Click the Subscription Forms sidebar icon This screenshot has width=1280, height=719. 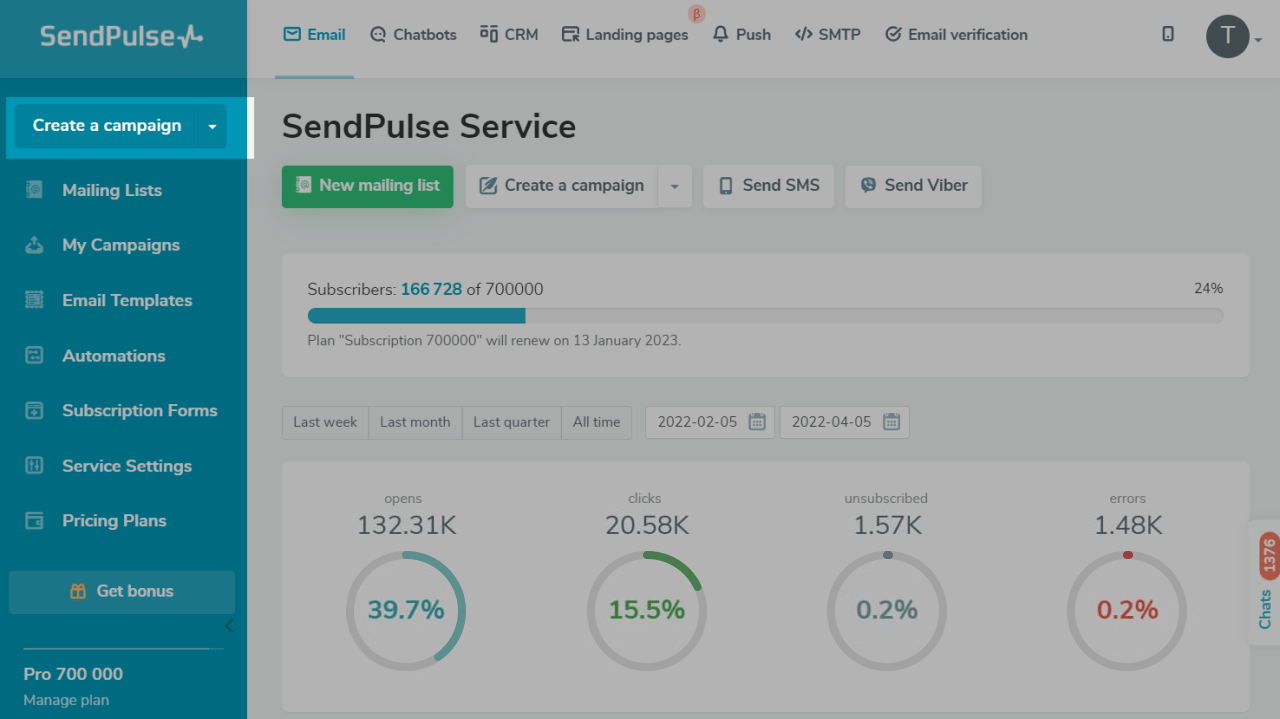[x=34, y=410]
